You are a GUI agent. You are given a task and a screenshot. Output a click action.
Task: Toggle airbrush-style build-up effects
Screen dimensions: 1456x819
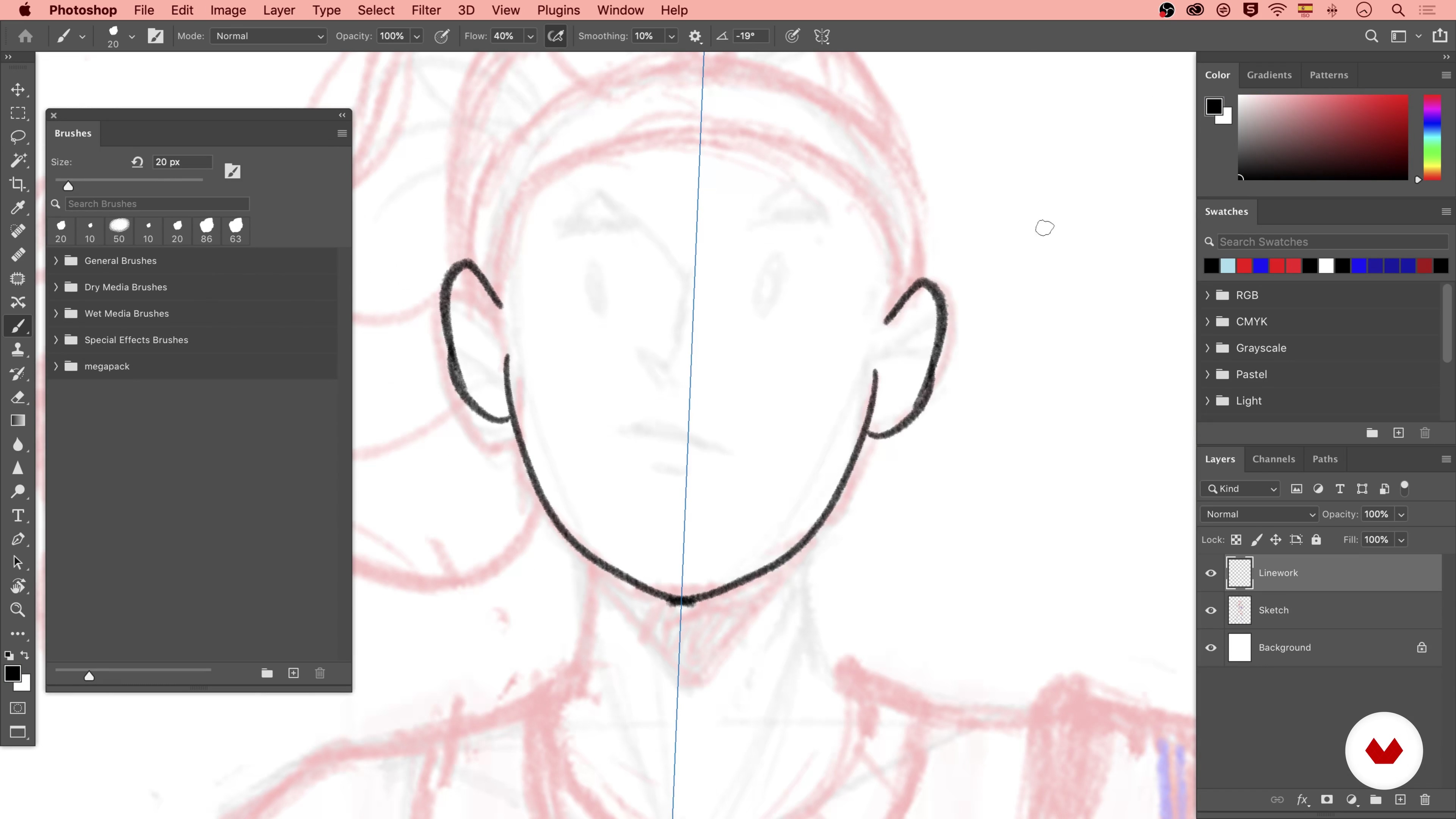(555, 36)
